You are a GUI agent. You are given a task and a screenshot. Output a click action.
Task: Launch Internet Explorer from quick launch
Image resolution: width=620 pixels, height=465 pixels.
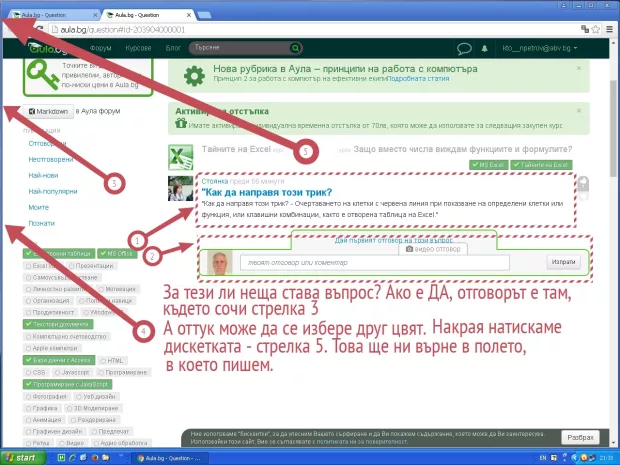click(x=72, y=458)
